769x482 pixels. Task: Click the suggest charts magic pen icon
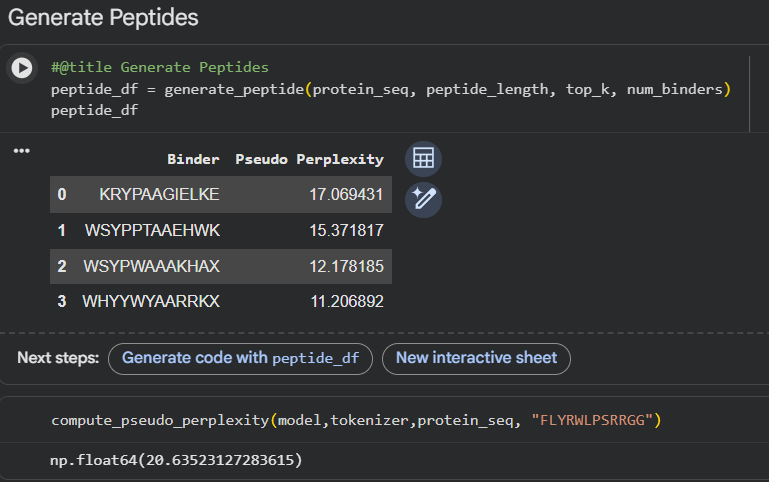[x=423, y=200]
